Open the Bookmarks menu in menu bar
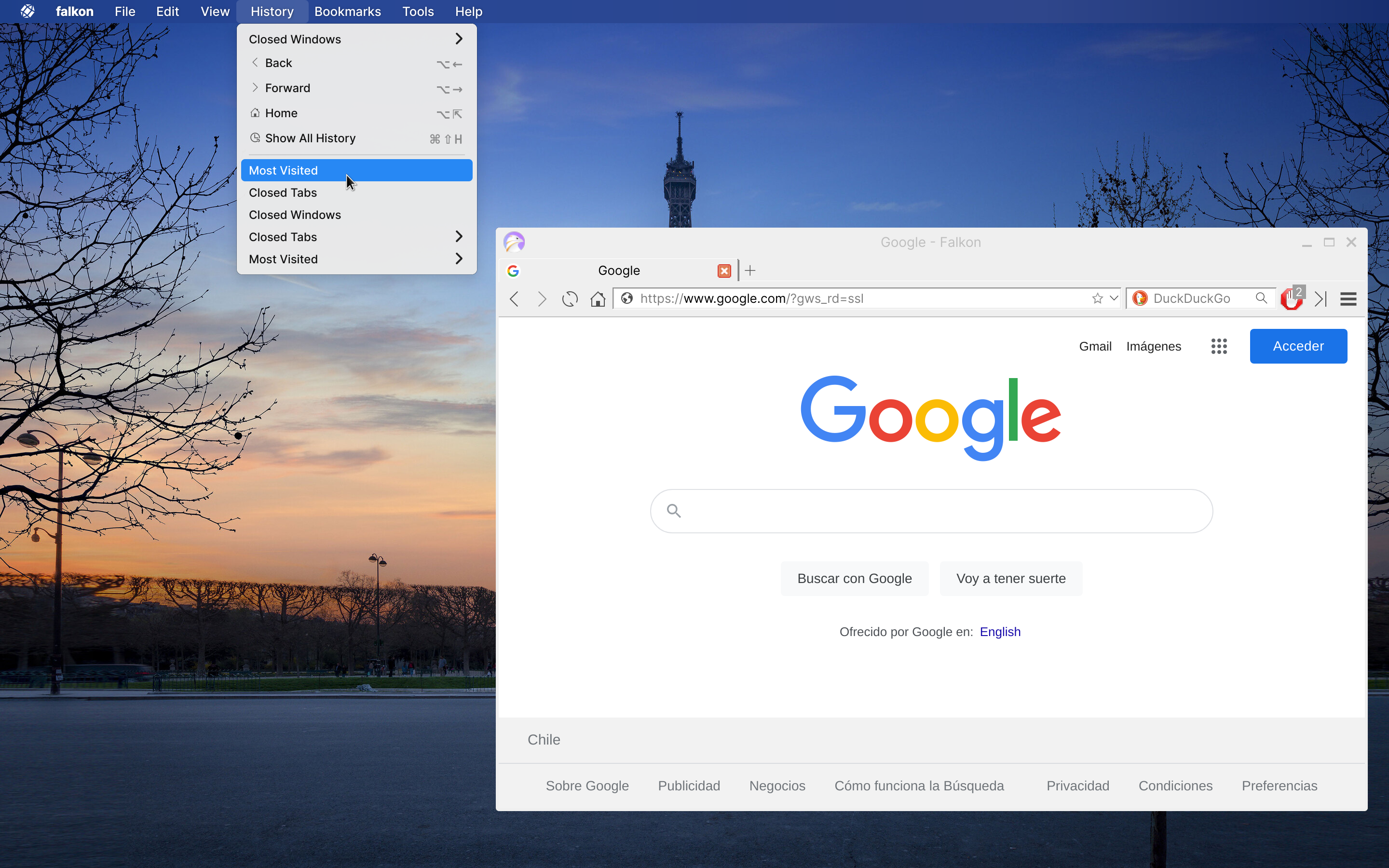 point(347,12)
